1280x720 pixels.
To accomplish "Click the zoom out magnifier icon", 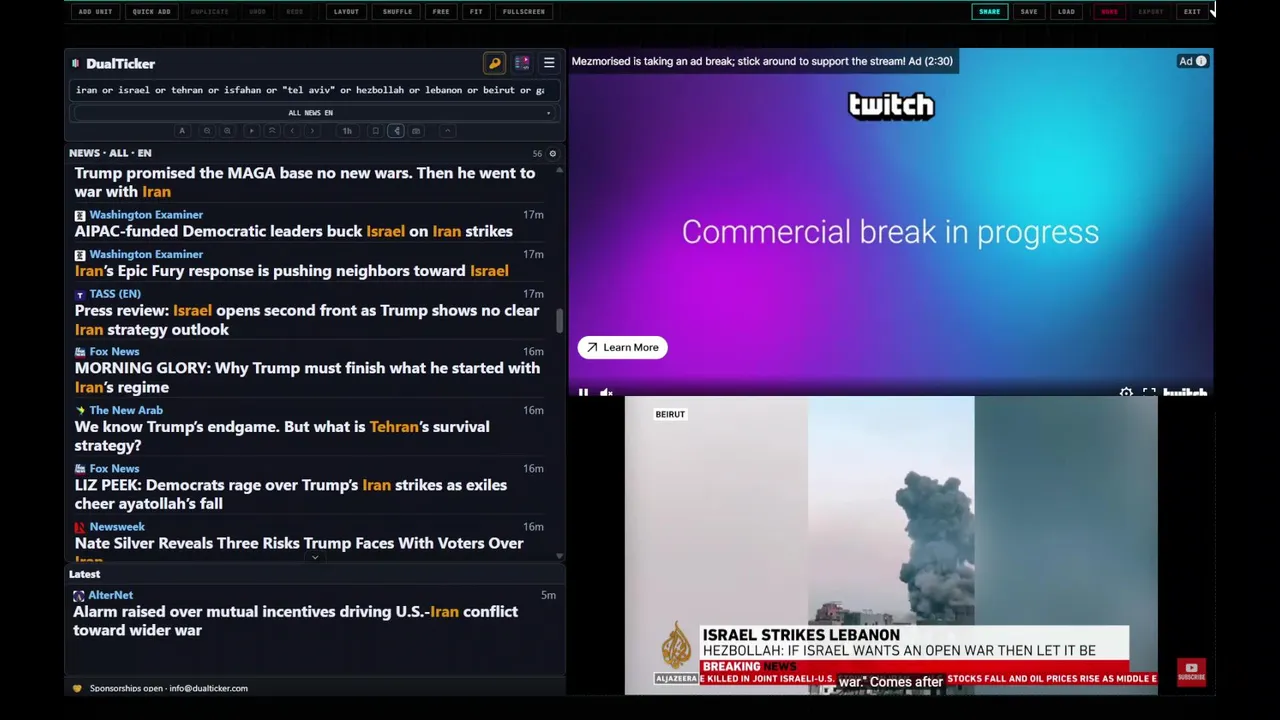I will point(207,131).
